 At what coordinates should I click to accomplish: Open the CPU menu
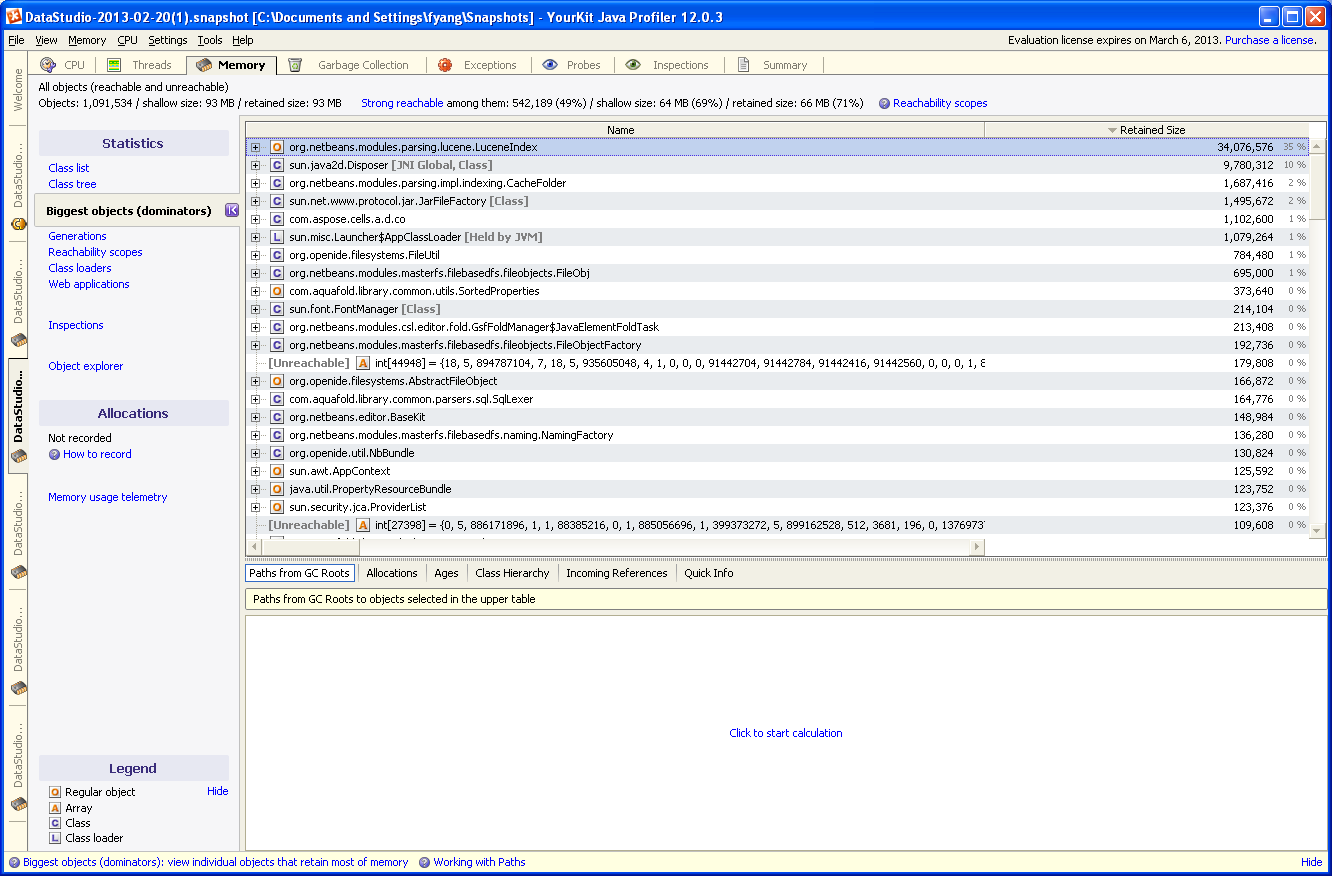coord(127,40)
